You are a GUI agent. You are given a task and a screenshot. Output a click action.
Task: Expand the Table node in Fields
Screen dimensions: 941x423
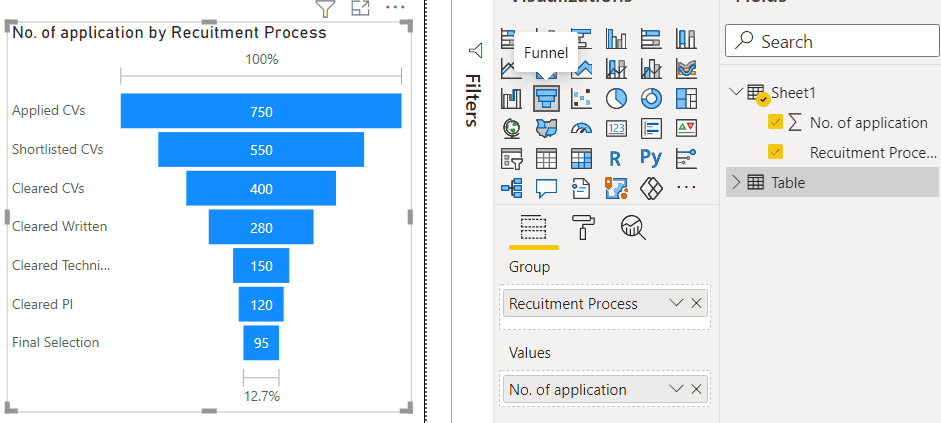click(x=736, y=182)
